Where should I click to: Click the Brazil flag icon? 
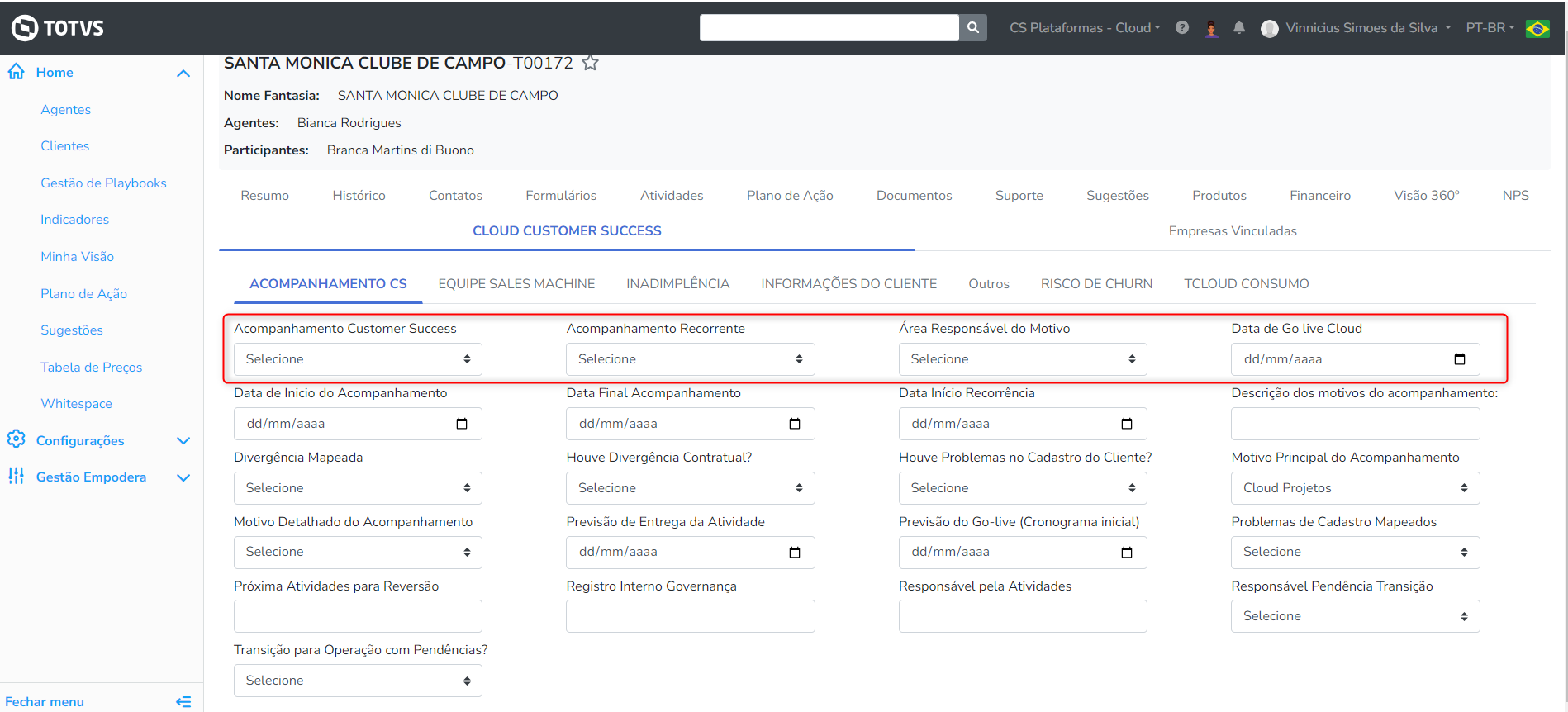(x=1537, y=28)
